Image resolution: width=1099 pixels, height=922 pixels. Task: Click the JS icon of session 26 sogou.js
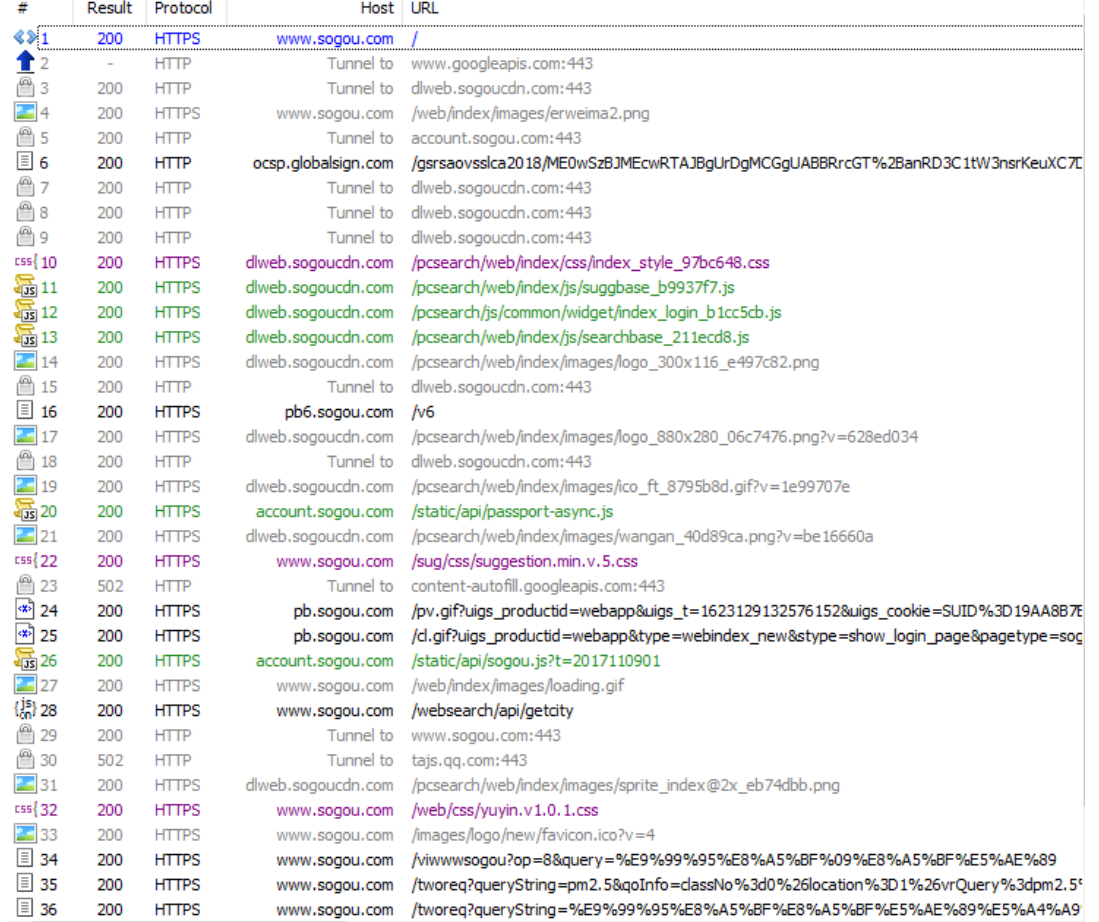point(25,660)
